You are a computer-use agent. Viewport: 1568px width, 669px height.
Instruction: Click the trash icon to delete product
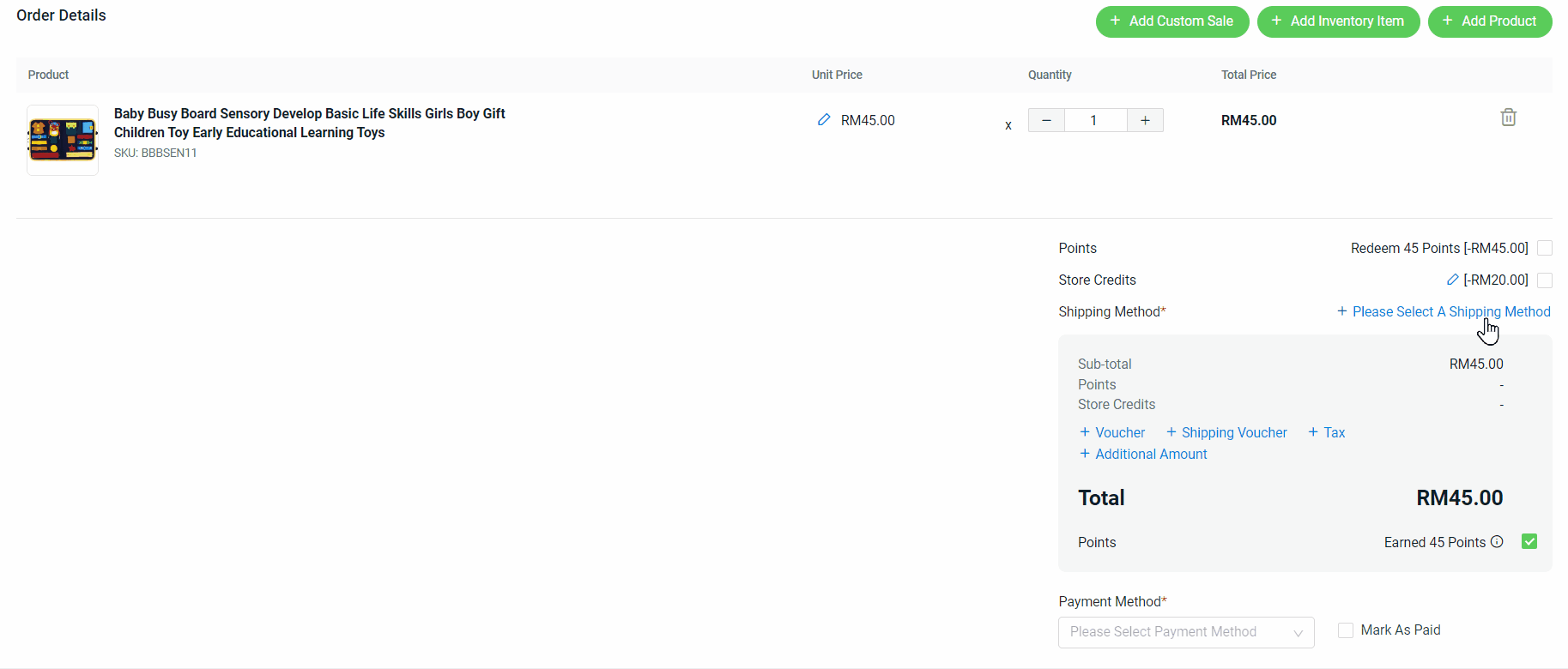click(x=1508, y=118)
